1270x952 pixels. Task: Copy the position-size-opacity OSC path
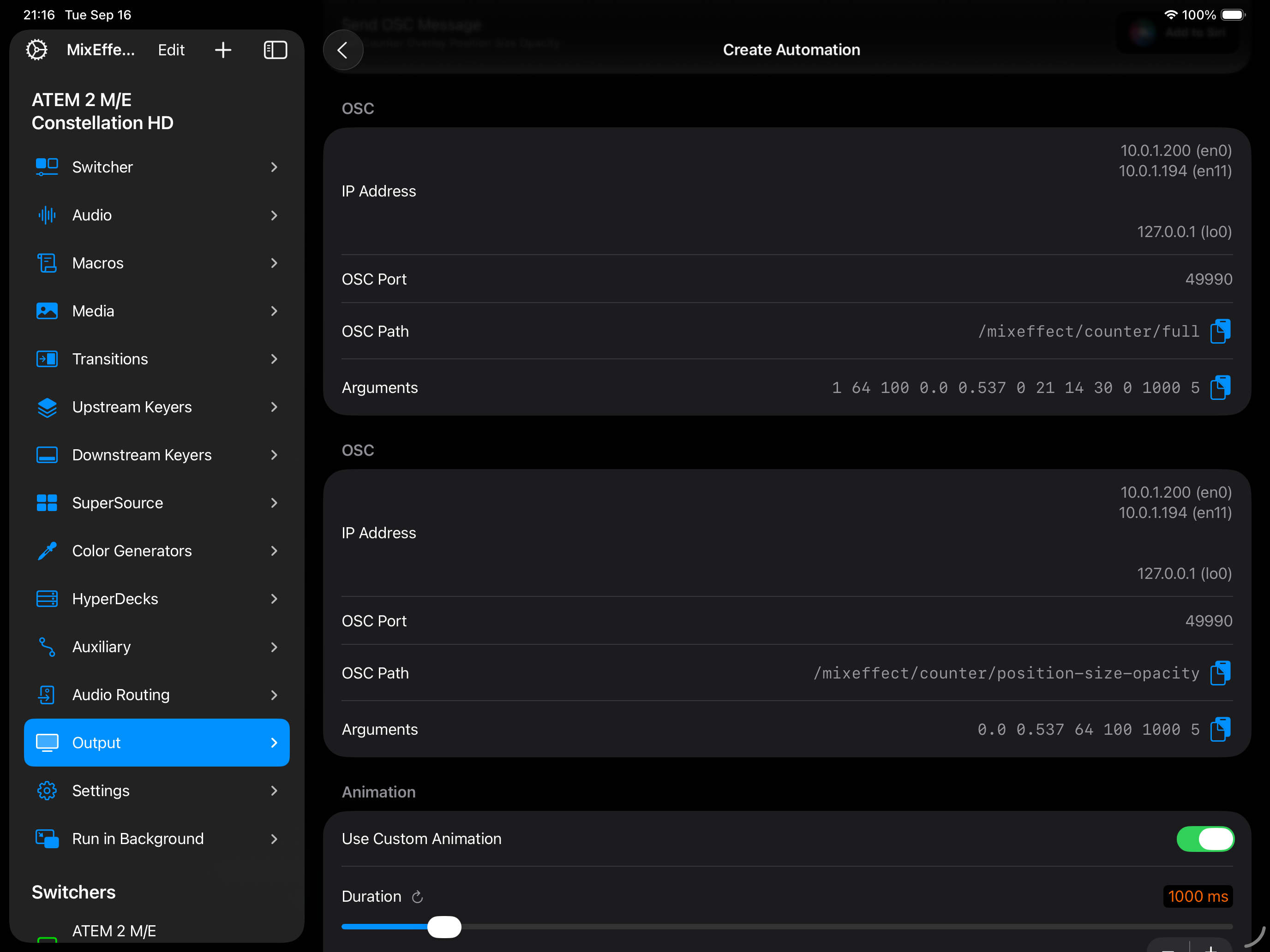[x=1220, y=672]
